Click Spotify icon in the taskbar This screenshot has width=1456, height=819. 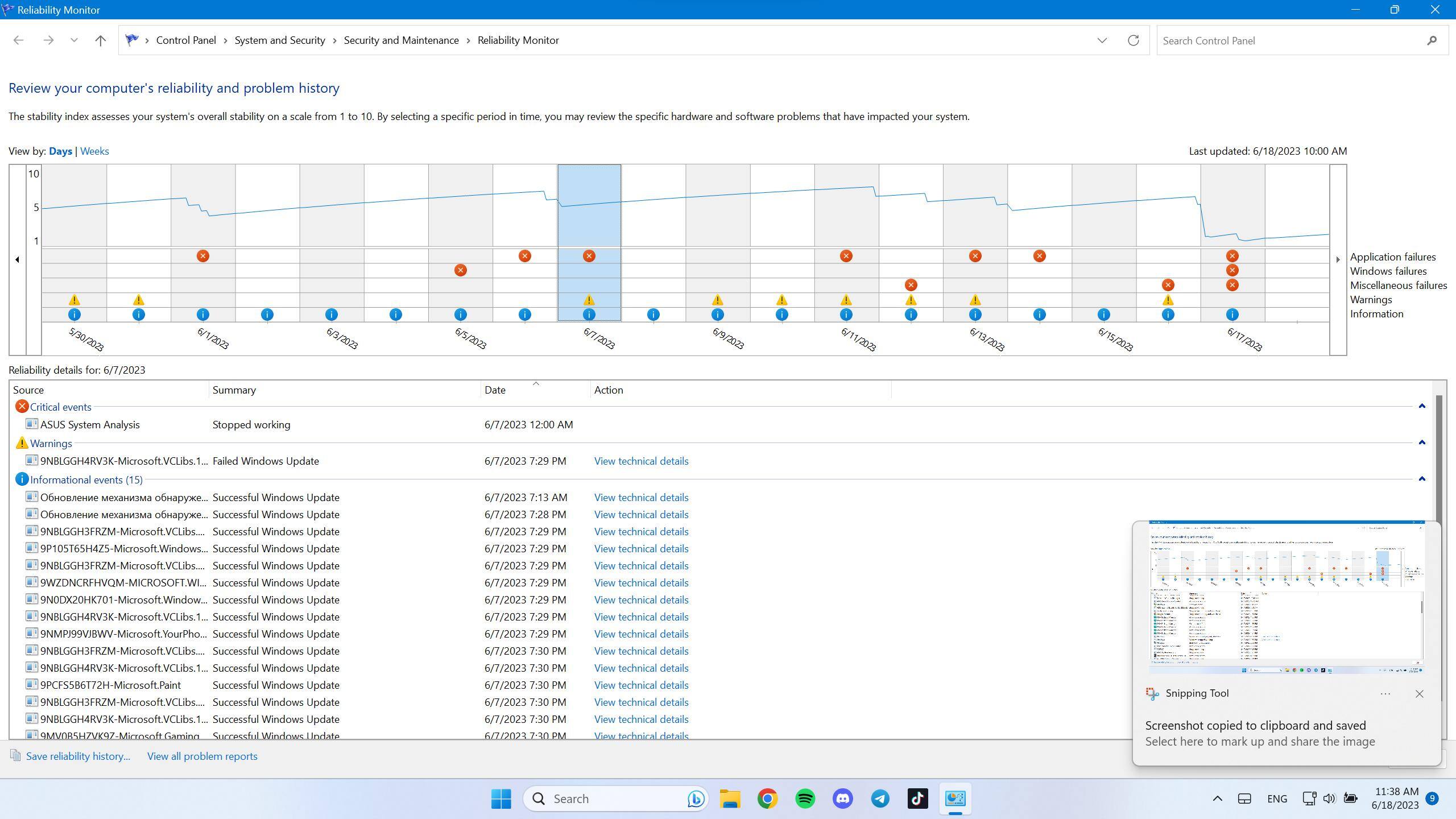tap(805, 799)
